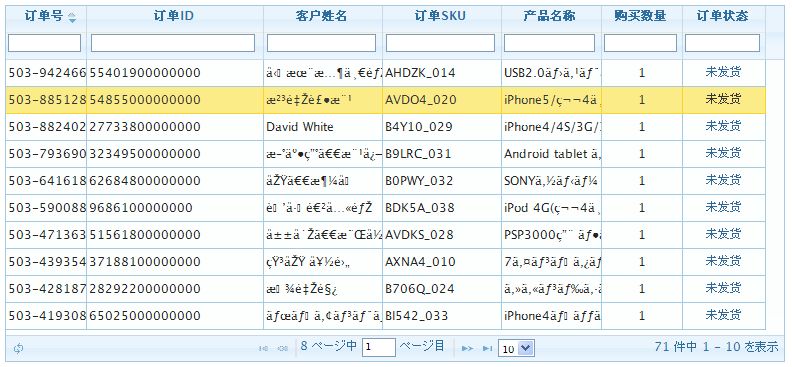
Task: Click product name starting with iPod 4G
Action: click(x=553, y=208)
